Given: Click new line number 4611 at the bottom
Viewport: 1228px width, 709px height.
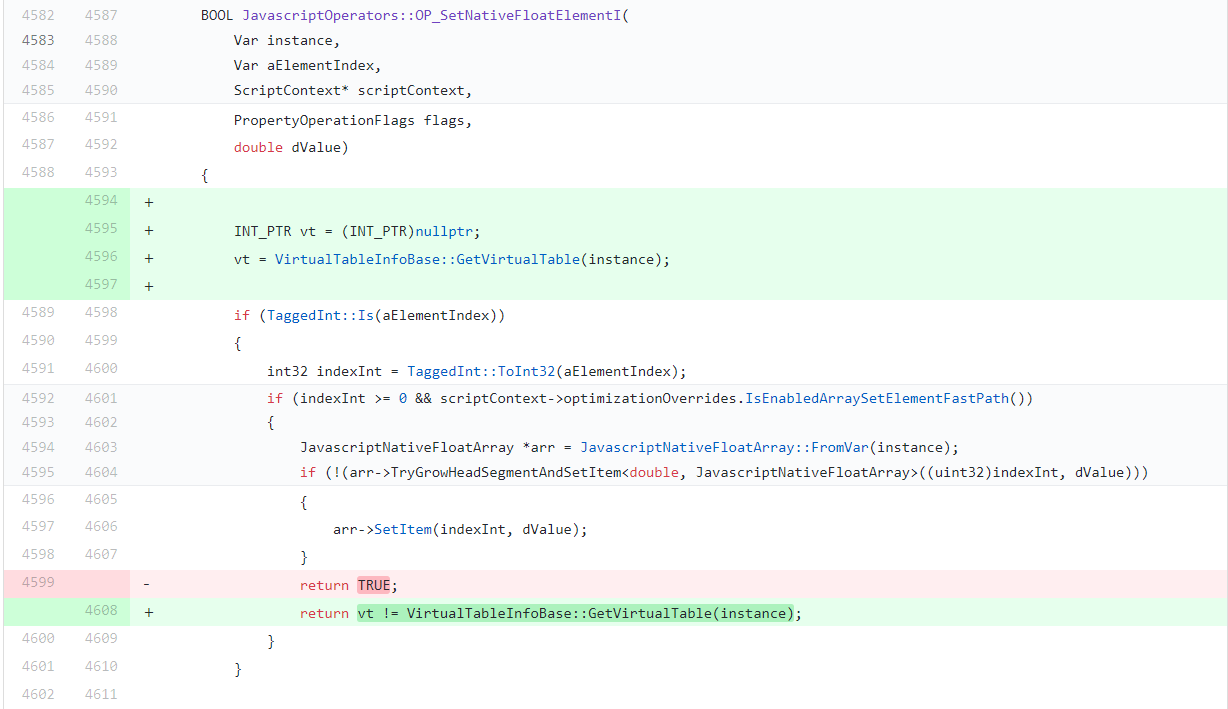Looking at the screenshot, I should coord(100,693).
